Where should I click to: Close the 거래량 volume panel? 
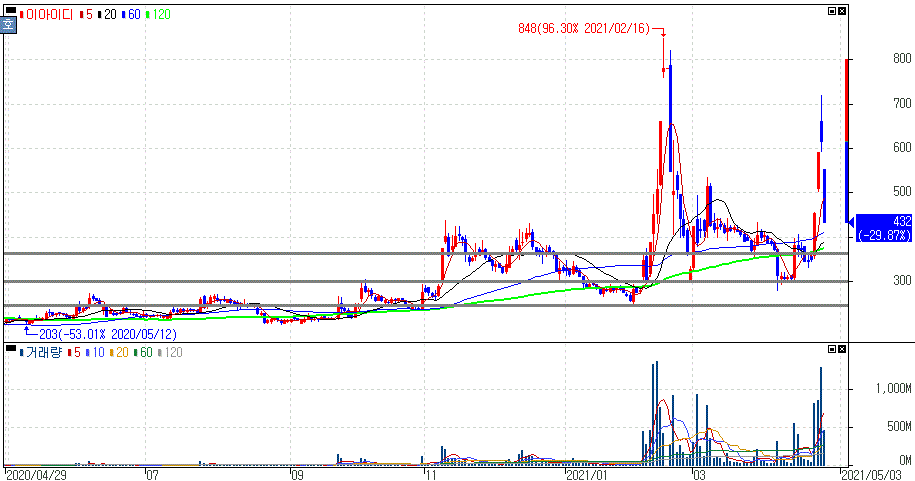click(x=841, y=349)
